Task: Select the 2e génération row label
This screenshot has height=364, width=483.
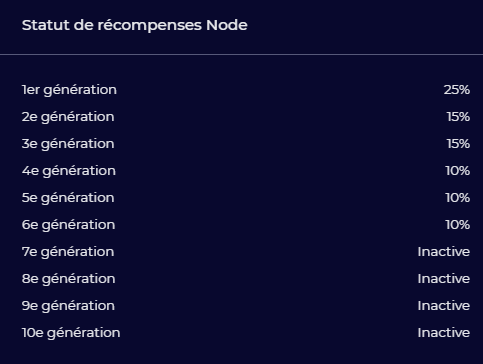Action: pyautogui.click(x=68, y=117)
